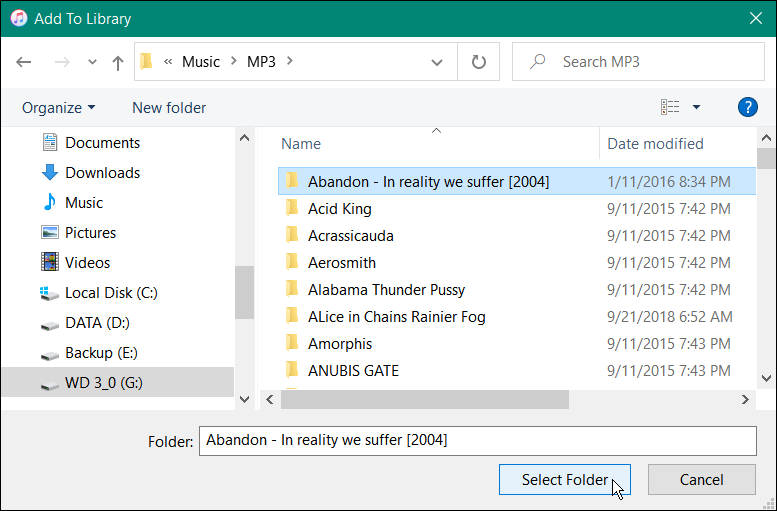
Task: Click New folder in toolbar
Action: [169, 108]
